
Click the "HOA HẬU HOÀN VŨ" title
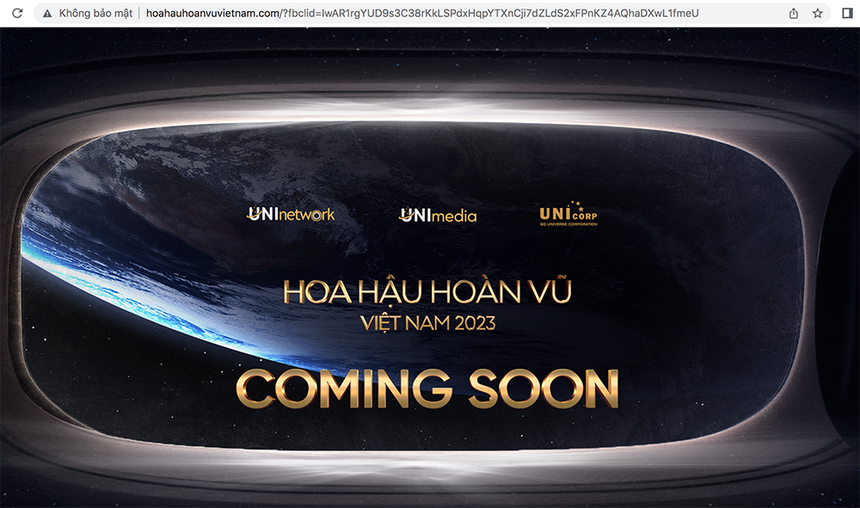(432, 291)
